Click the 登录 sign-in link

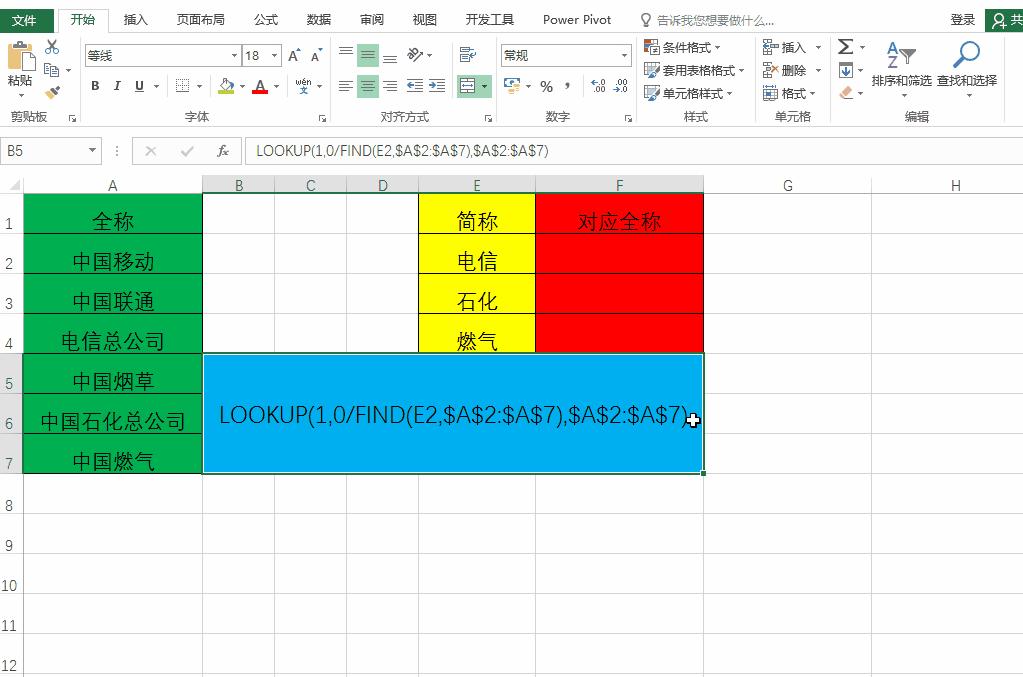tap(962, 20)
